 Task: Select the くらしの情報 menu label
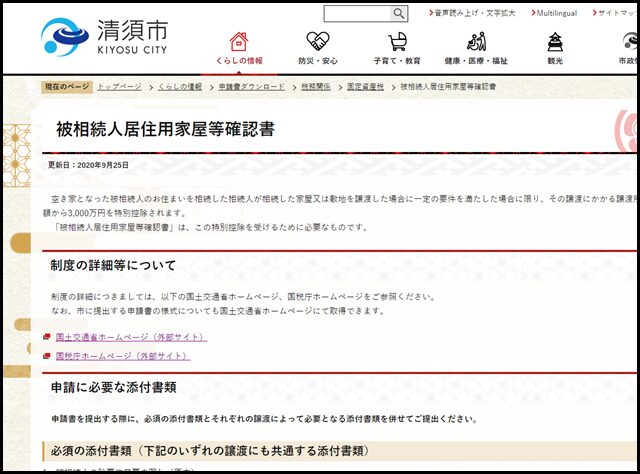coord(239,61)
